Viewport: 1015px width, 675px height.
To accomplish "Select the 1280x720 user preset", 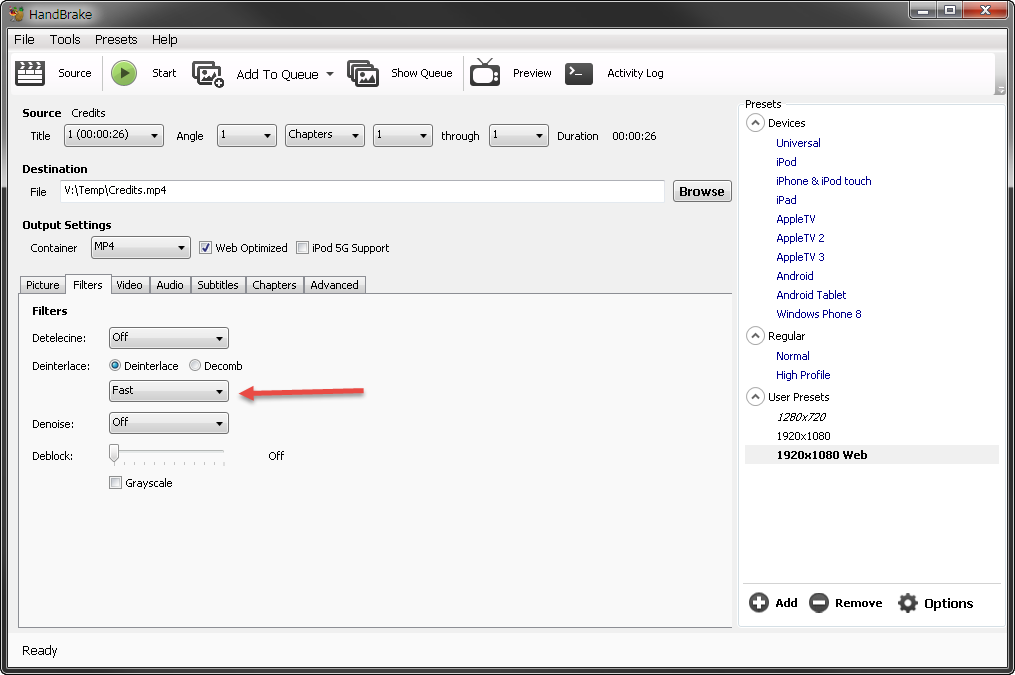I will click(x=801, y=417).
